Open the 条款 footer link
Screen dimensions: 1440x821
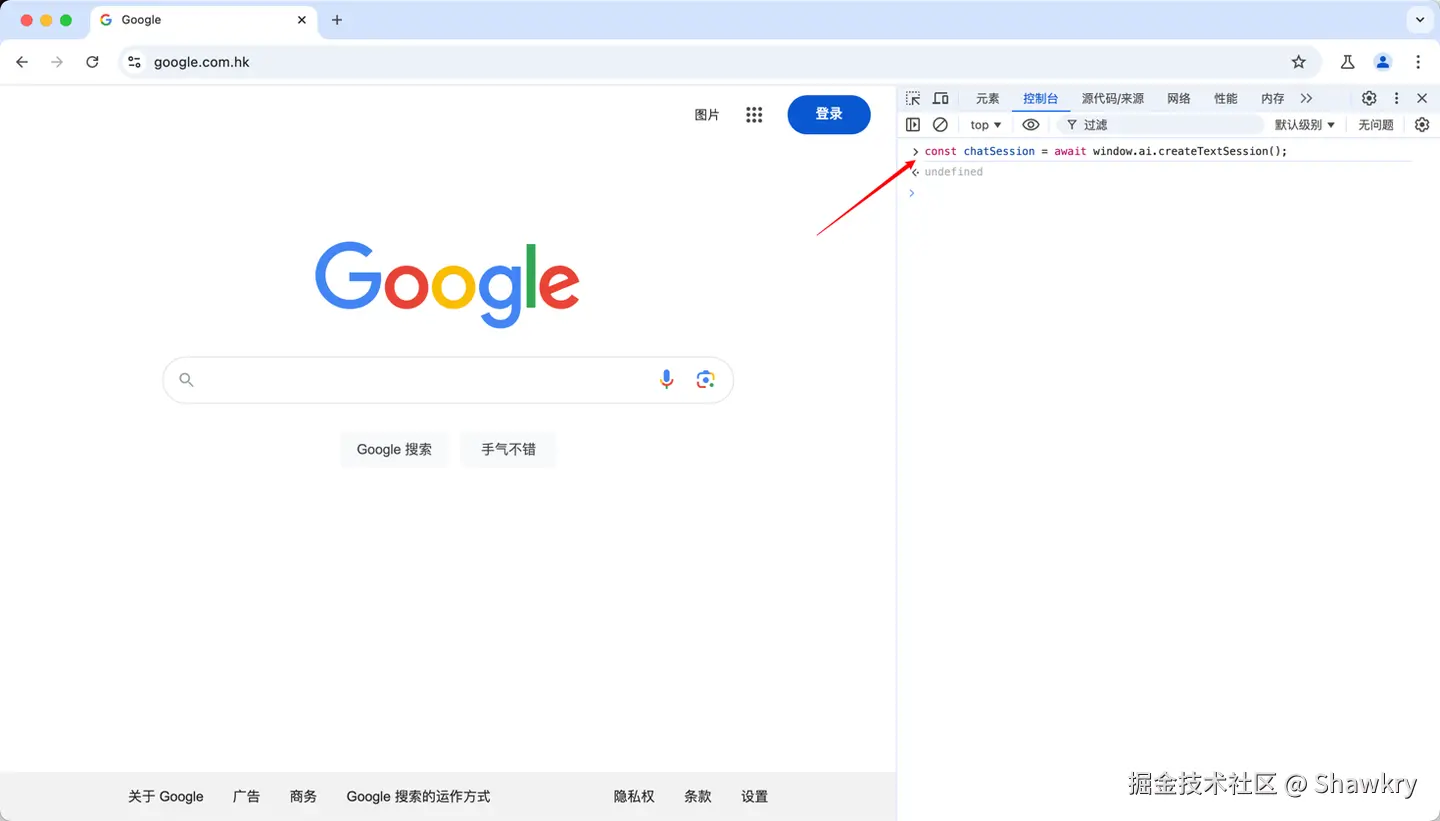point(698,797)
